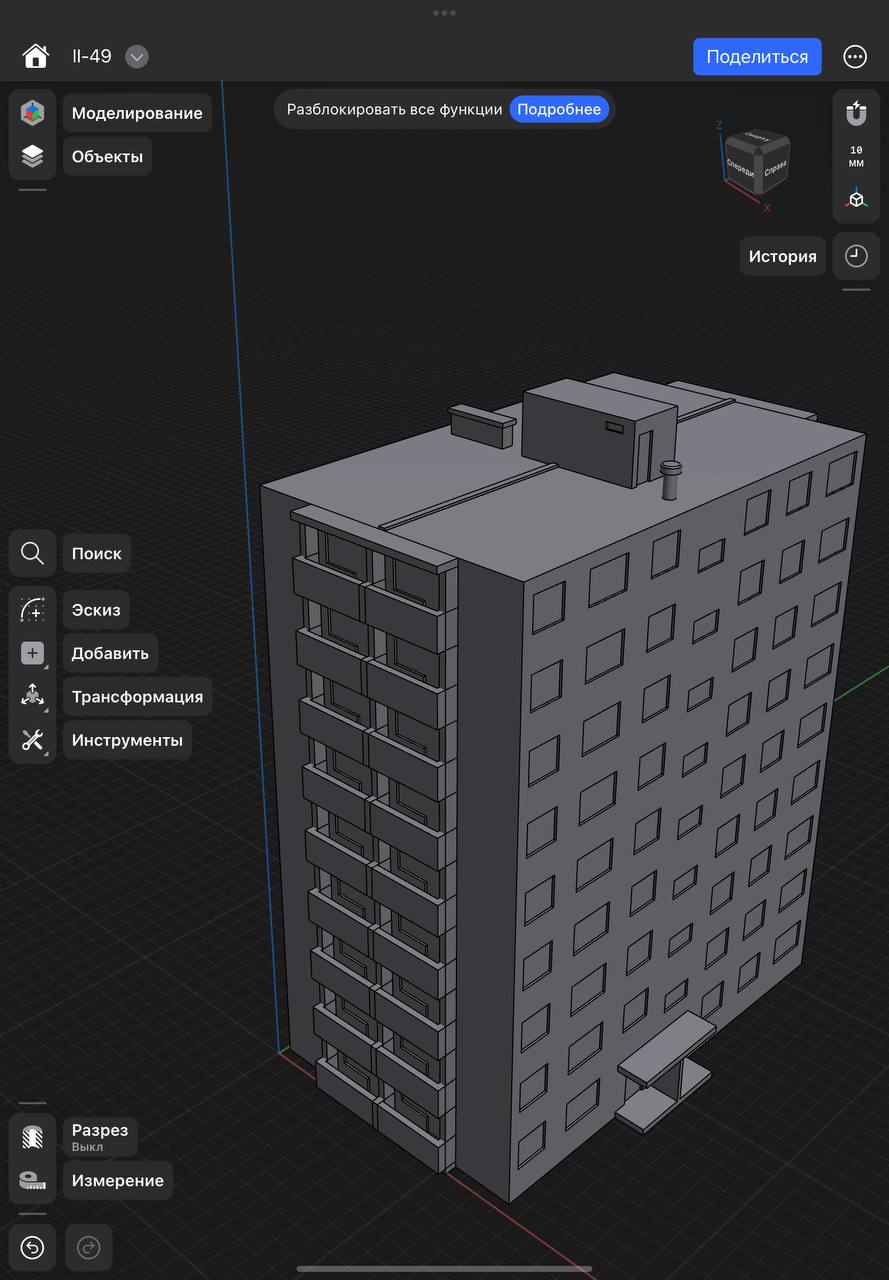This screenshot has height=1280, width=889.
Task: Open the three-dot more options menu
Action: (x=855, y=57)
